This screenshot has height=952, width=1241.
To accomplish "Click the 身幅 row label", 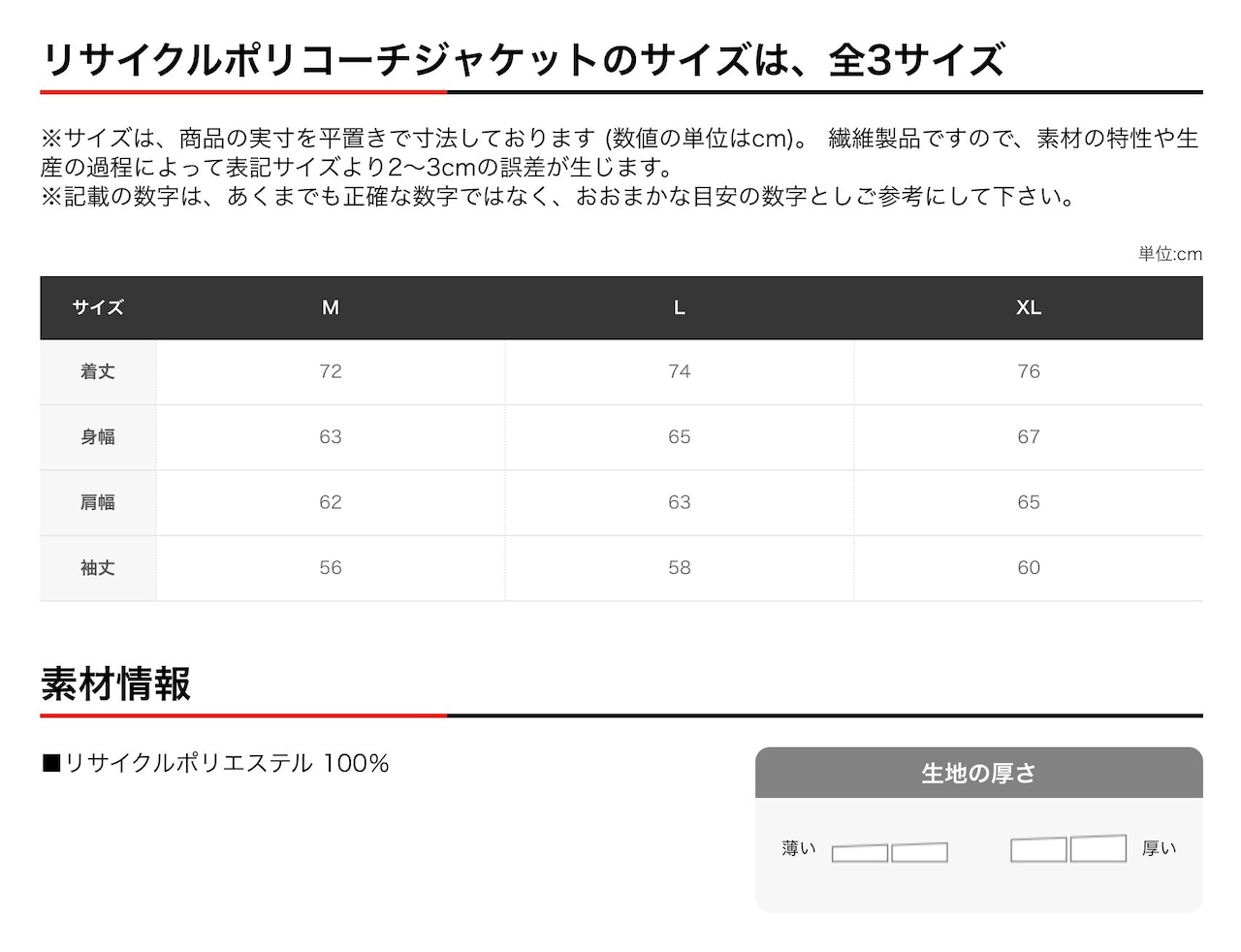I will (98, 437).
